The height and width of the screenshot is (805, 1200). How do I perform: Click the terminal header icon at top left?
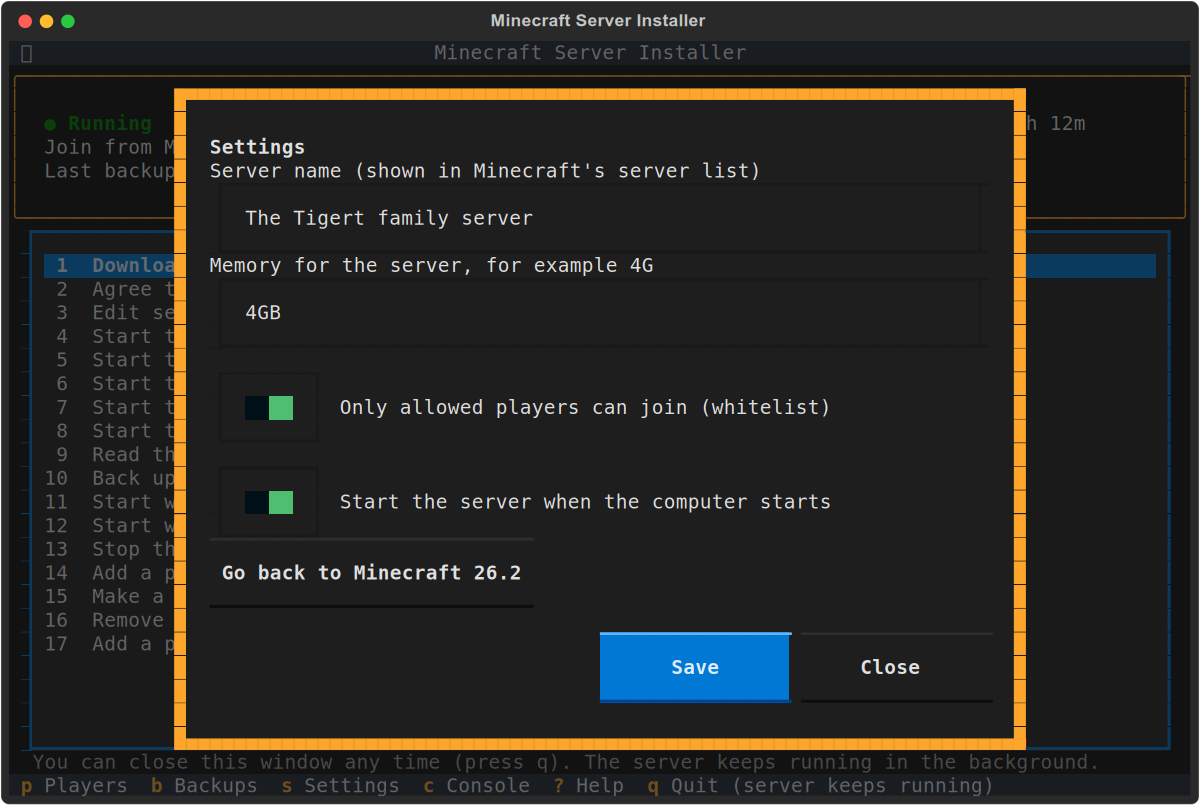coord(27,53)
